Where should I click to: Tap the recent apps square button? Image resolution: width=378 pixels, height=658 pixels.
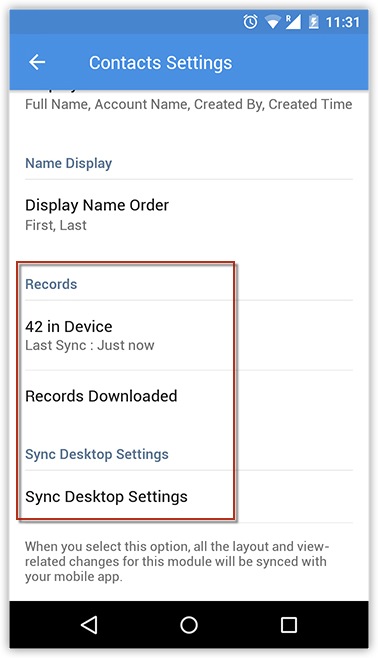(289, 625)
